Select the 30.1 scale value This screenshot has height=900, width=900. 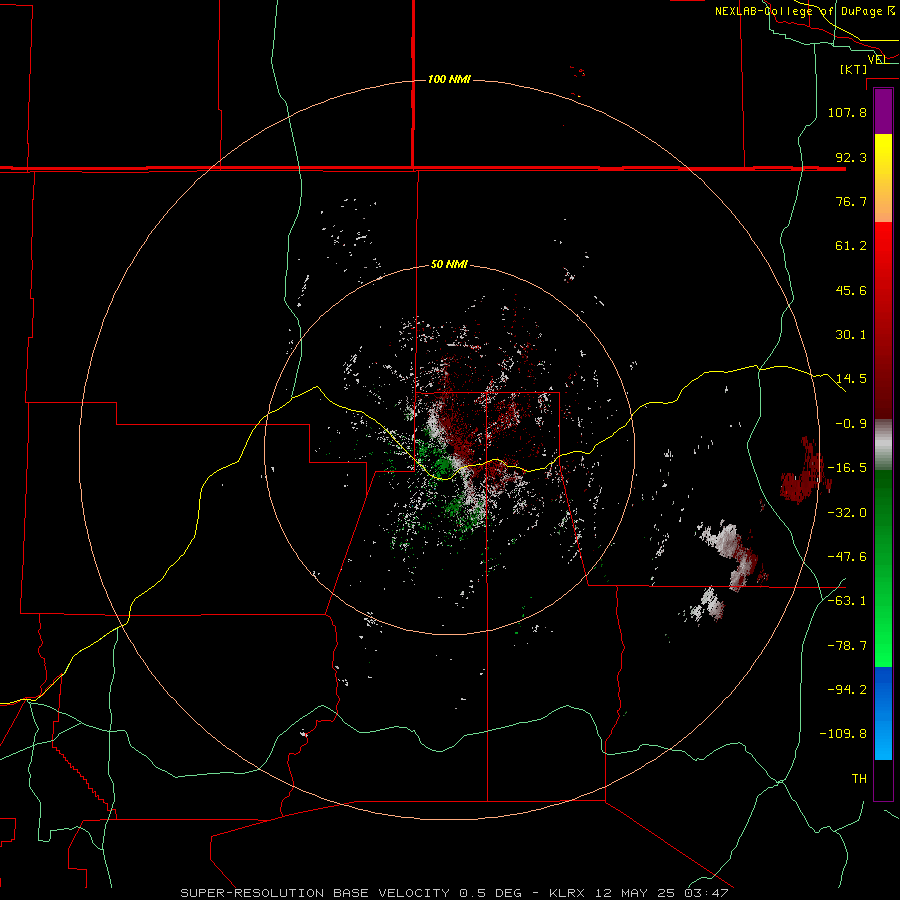(851, 335)
